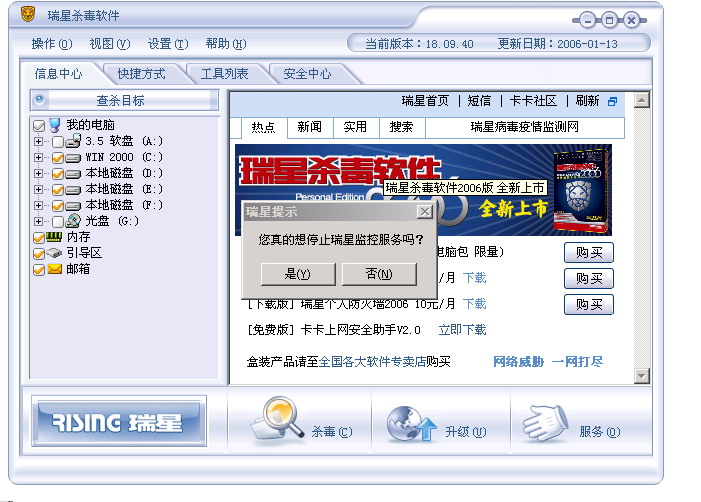Click the memory chip icon beside 内存

(x=54, y=236)
